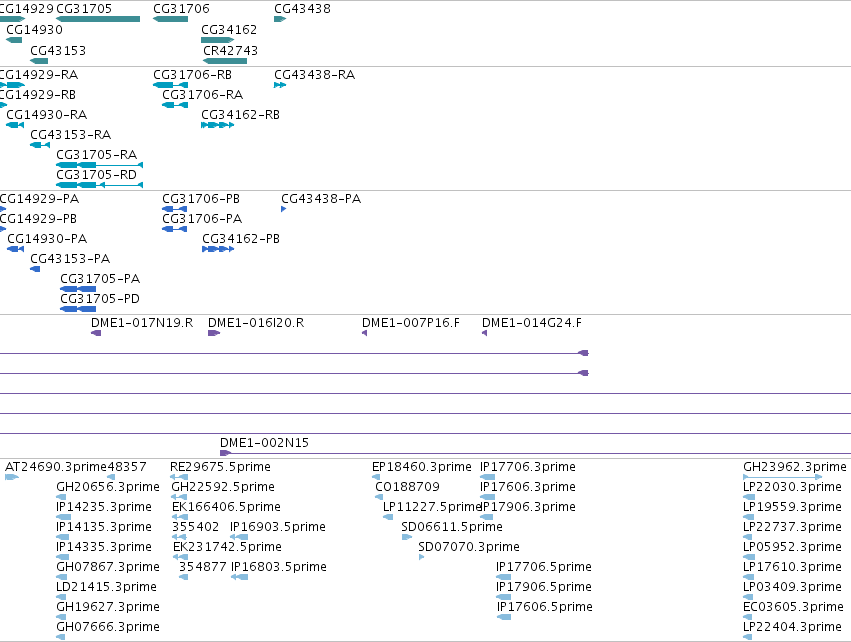The width and height of the screenshot is (851, 642).
Task: Select EST IP17606.3prime
Action: [487, 497]
